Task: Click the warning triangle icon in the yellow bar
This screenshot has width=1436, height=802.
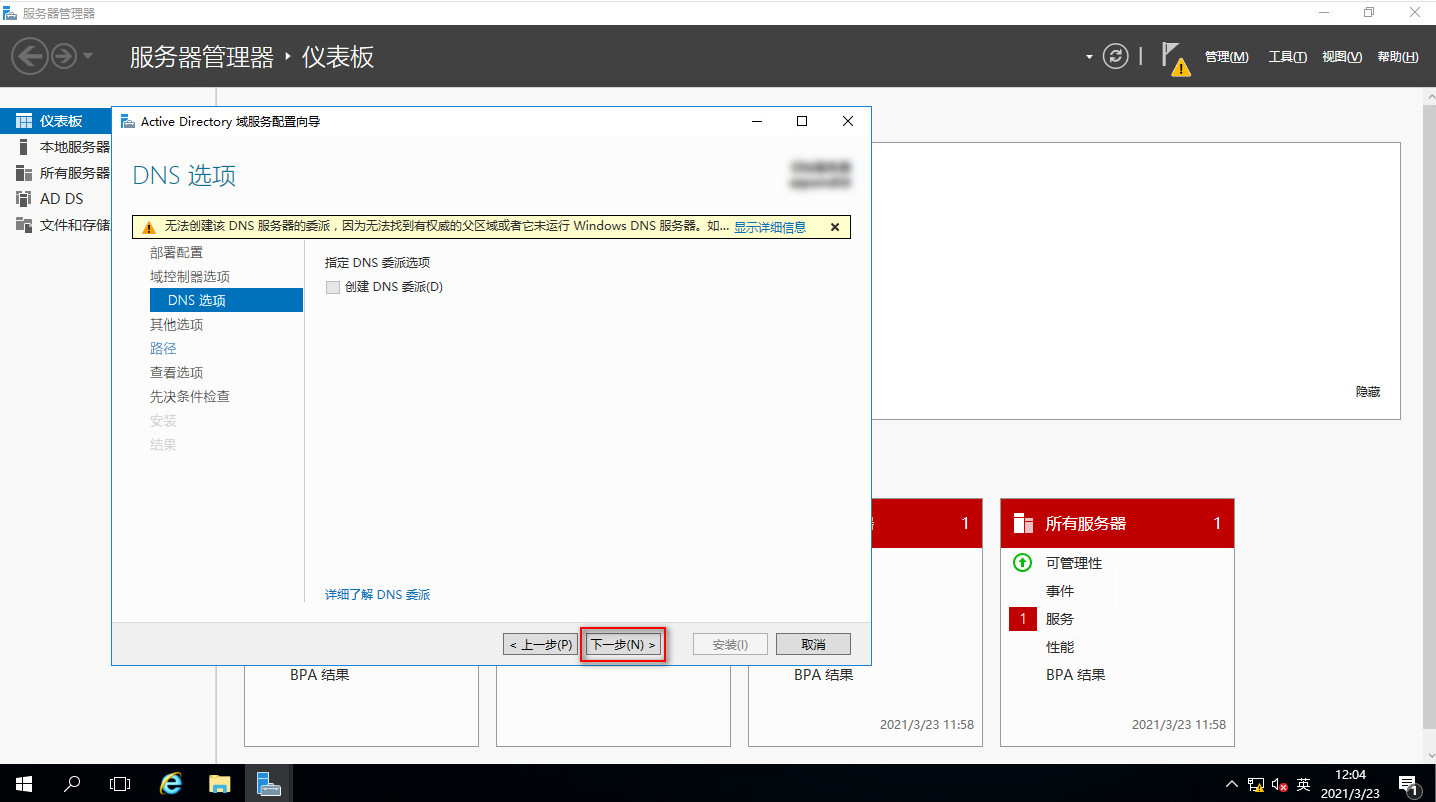Action: point(148,227)
